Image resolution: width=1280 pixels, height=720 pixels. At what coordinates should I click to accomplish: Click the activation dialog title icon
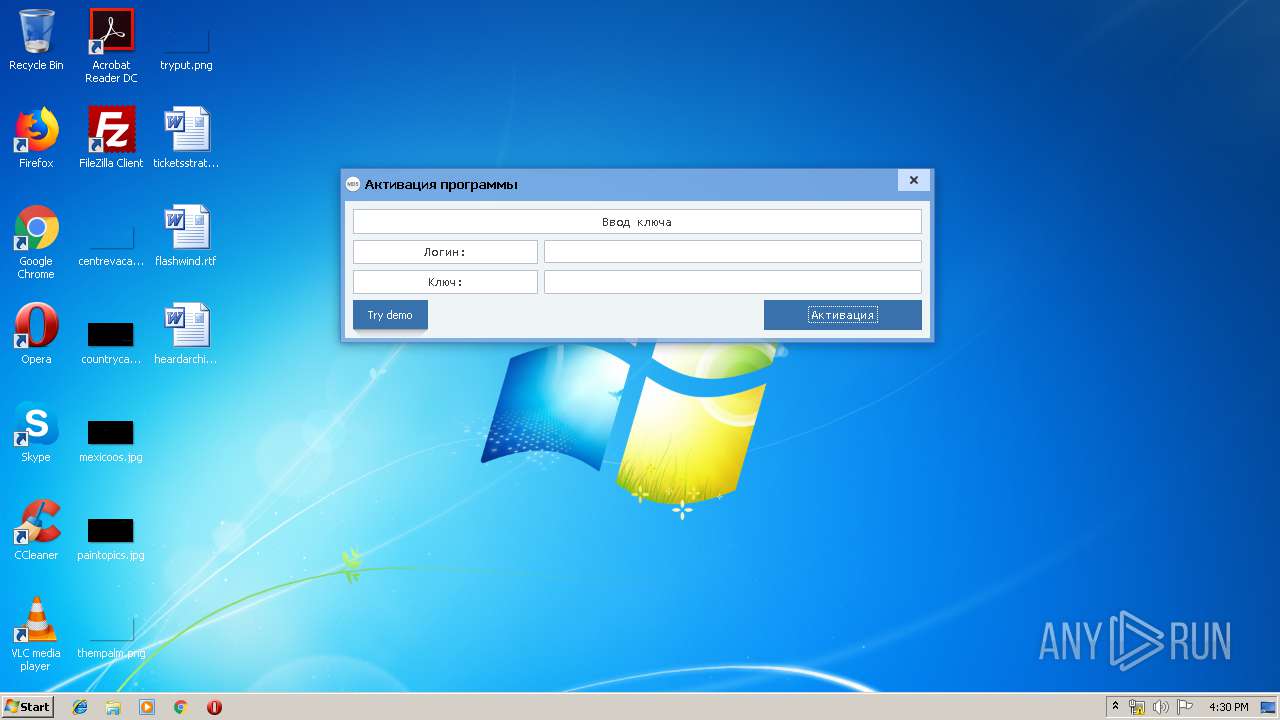(x=352, y=184)
